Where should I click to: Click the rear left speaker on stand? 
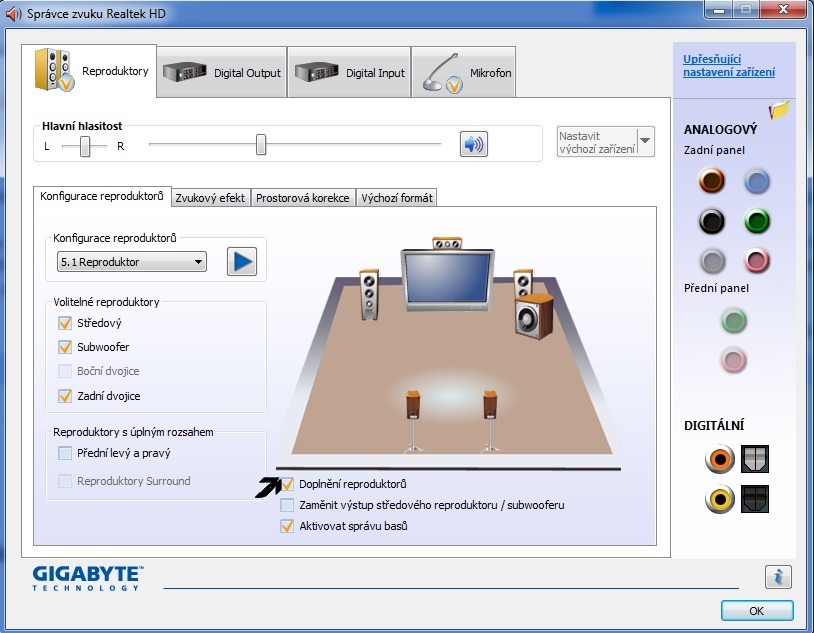pyautogui.click(x=413, y=421)
